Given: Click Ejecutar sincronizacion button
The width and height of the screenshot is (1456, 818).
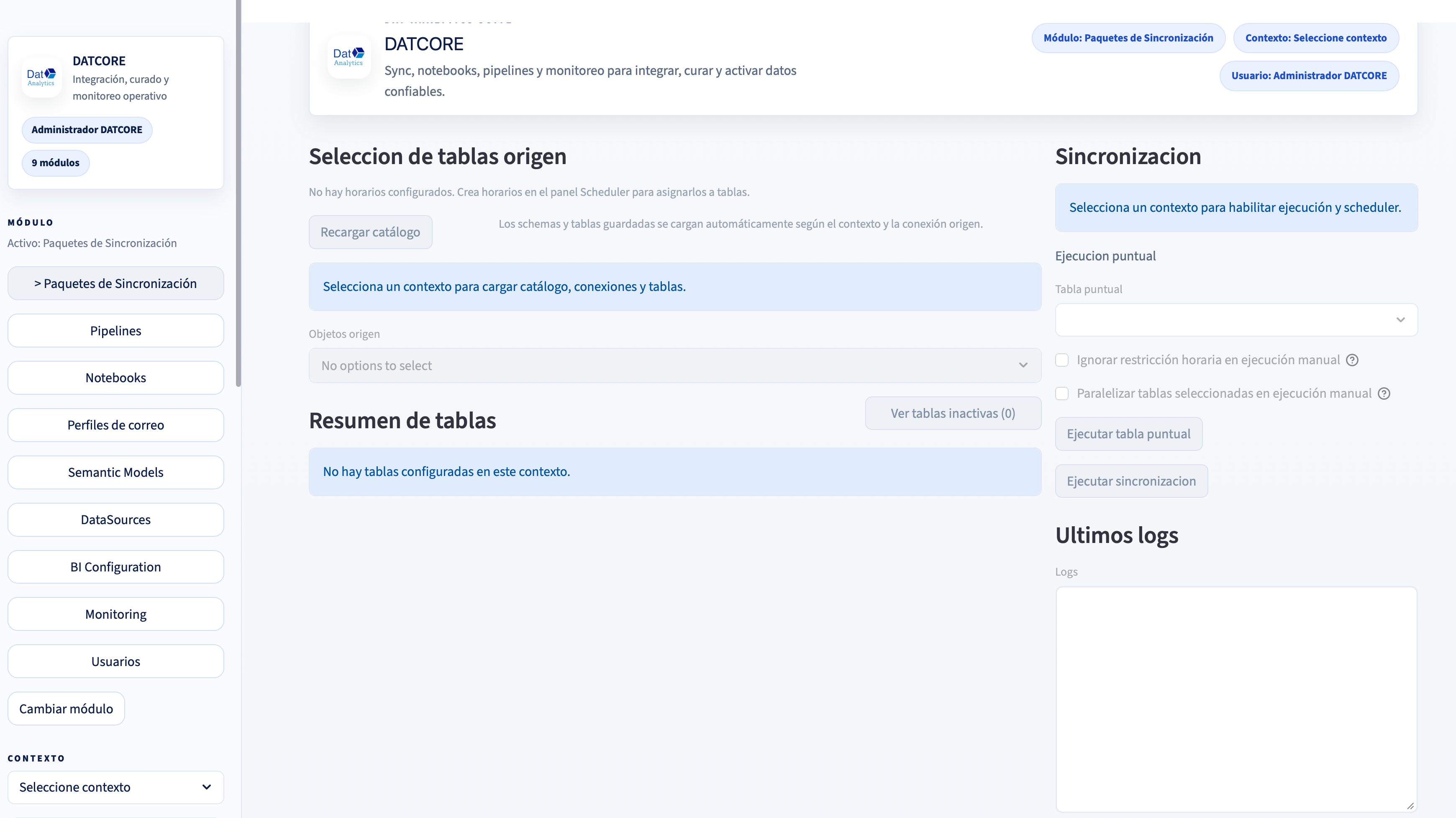Looking at the screenshot, I should click(x=1132, y=481).
